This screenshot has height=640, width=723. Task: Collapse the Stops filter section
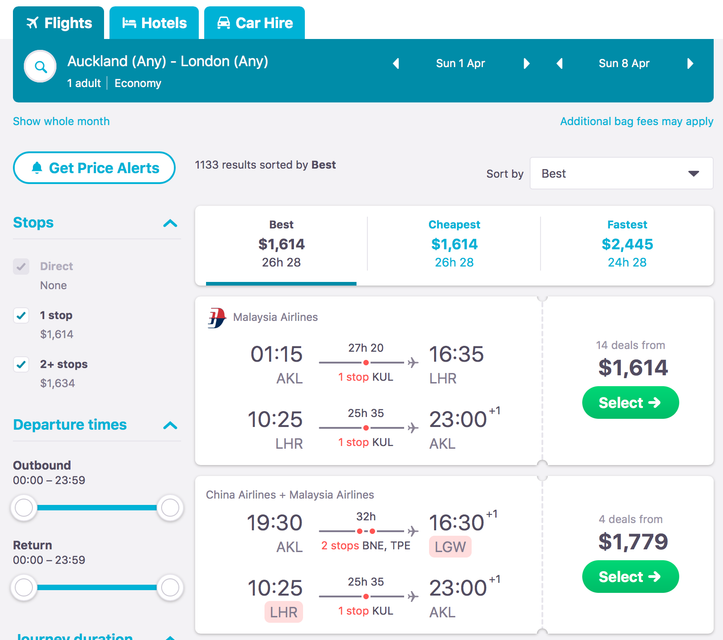click(170, 224)
